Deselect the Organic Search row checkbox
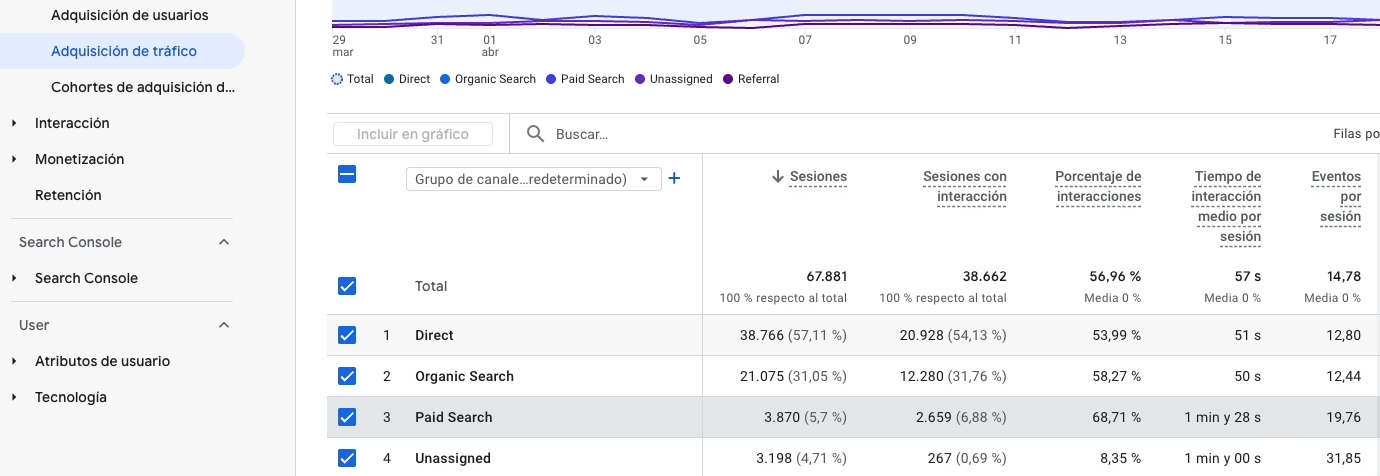The image size is (1380, 476). [347, 376]
